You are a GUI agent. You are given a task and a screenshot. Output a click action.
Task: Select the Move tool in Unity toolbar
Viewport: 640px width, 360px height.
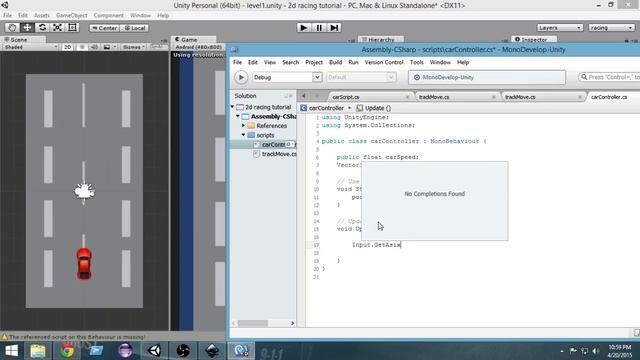[x=27, y=27]
